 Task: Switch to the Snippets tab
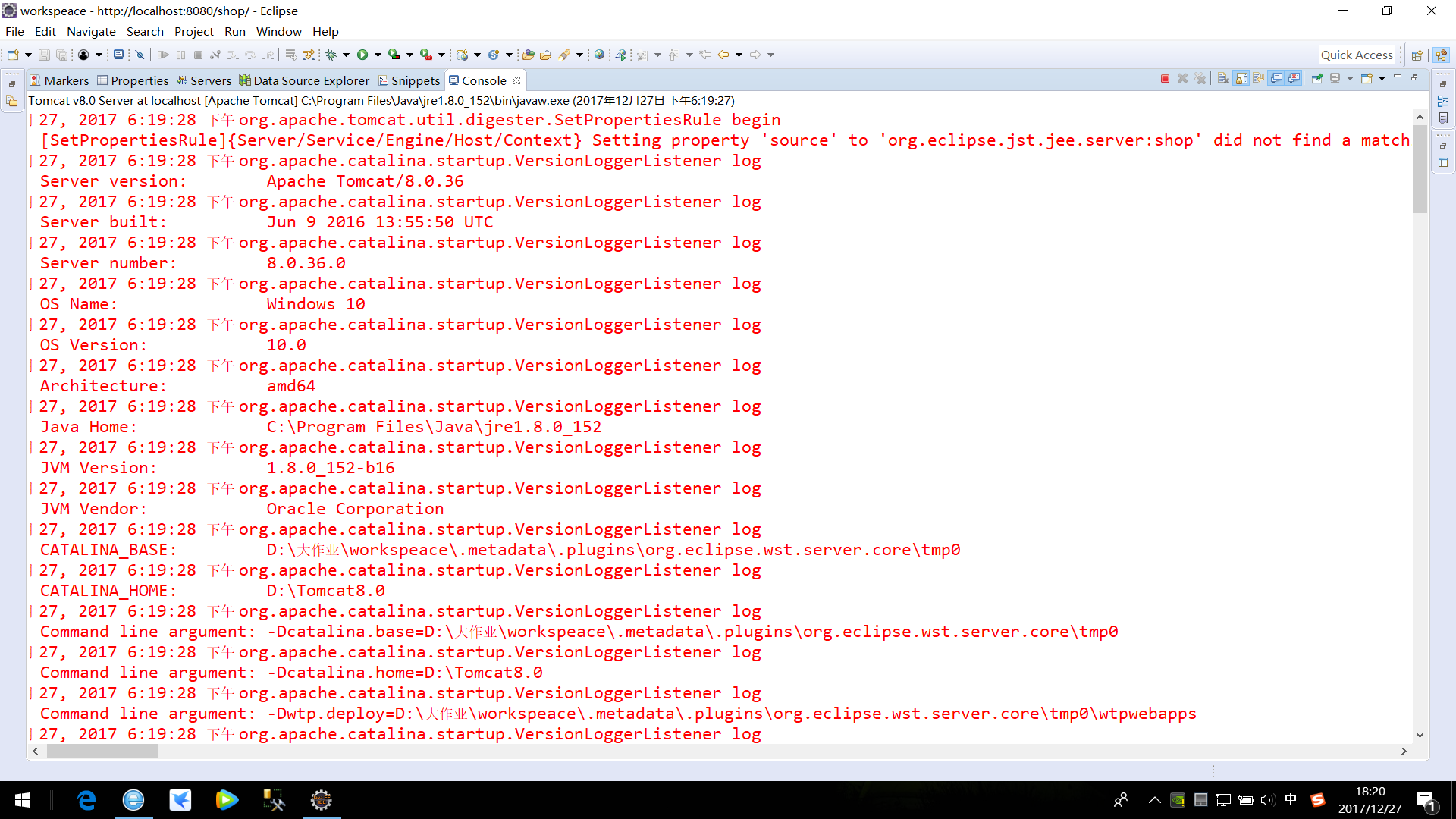[x=409, y=80]
